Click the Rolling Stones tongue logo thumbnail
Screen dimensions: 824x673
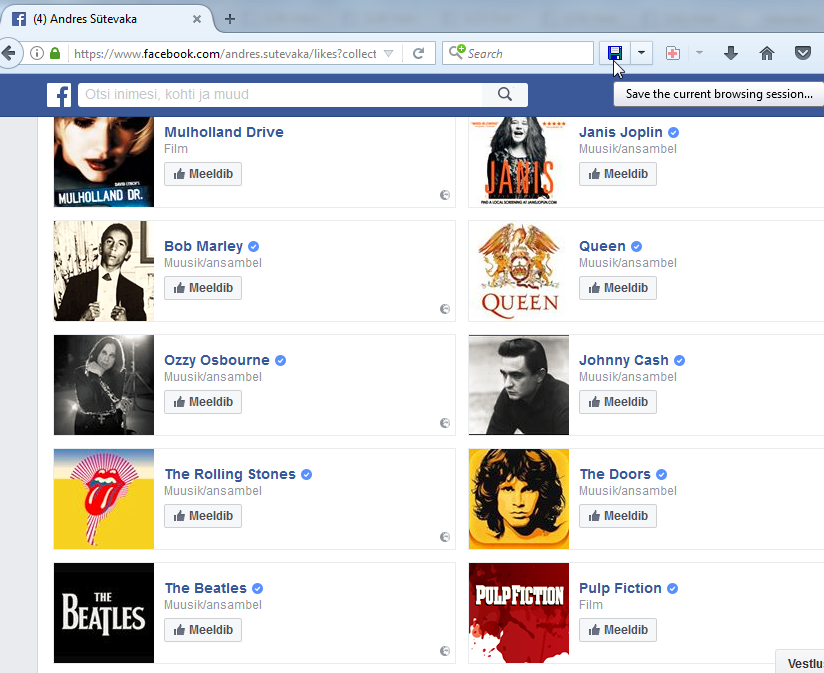coord(104,499)
